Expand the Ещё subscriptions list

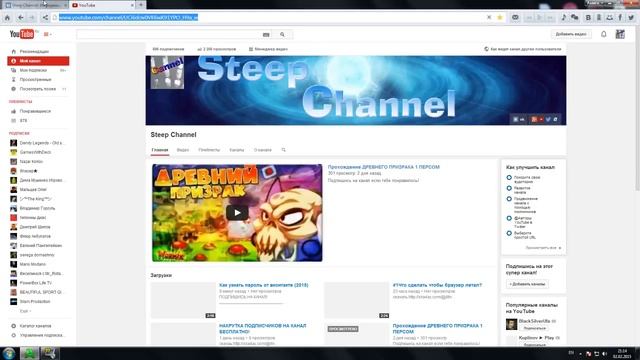25,311
